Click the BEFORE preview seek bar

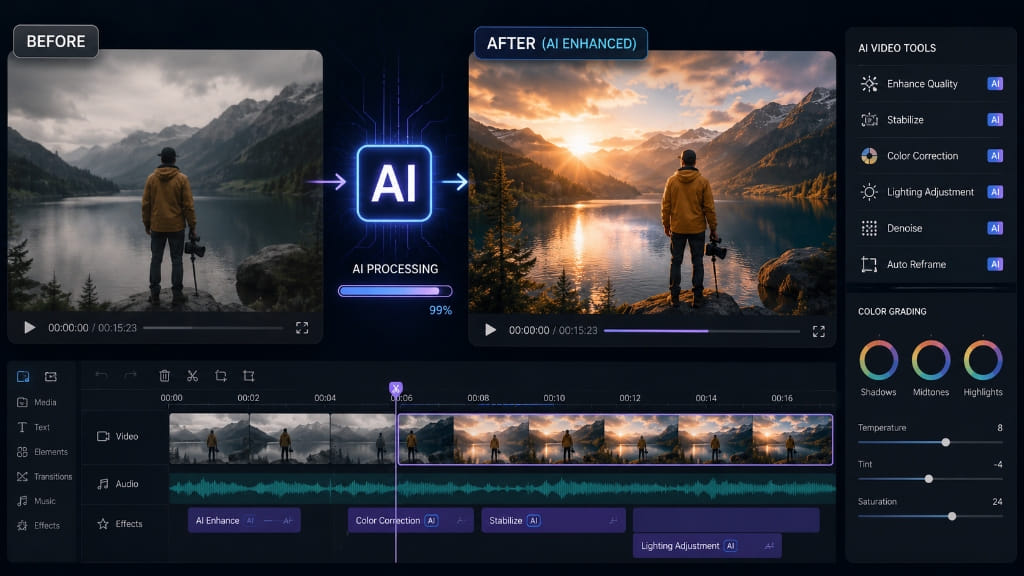(213, 328)
